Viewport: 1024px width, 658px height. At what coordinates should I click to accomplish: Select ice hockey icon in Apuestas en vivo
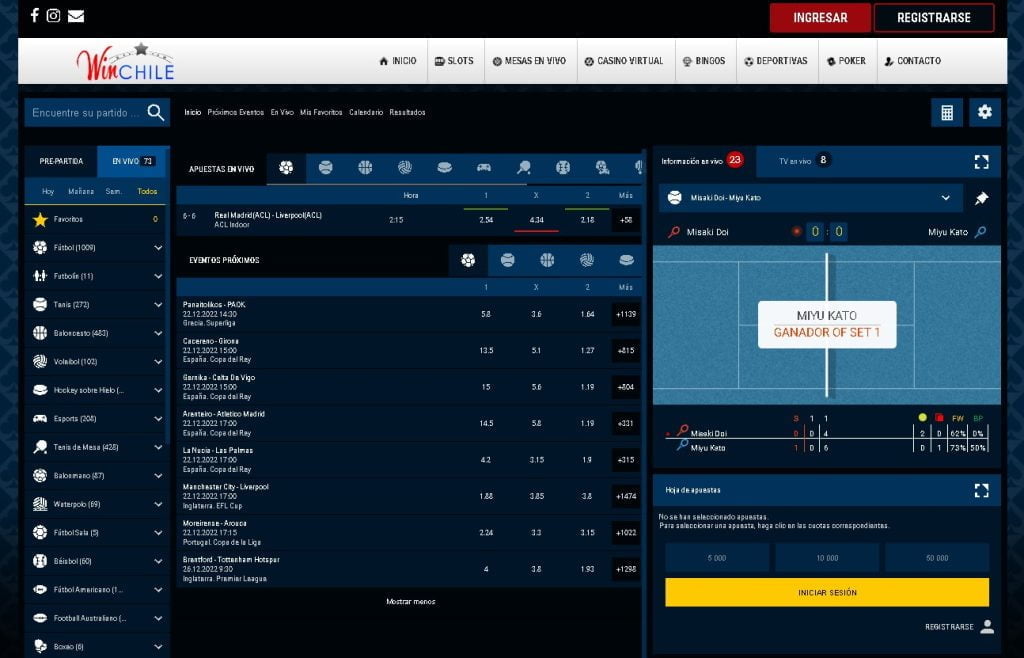tap(444, 168)
